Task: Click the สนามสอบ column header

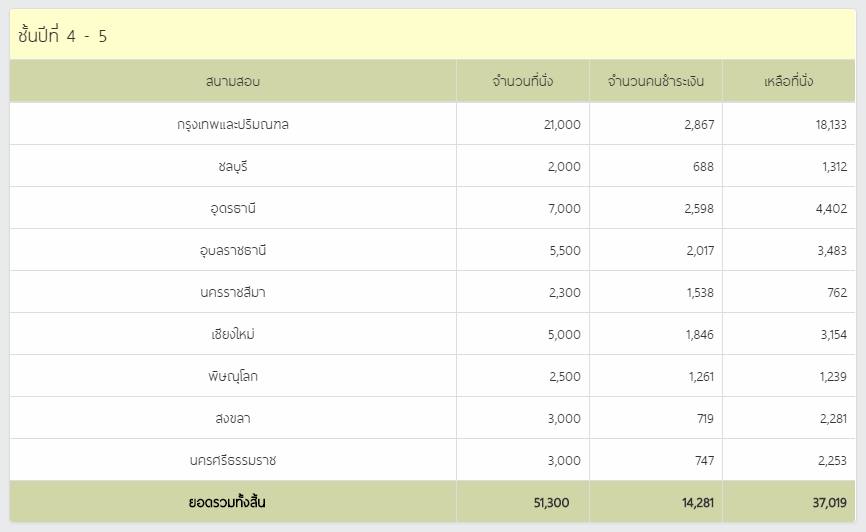Action: [233, 81]
